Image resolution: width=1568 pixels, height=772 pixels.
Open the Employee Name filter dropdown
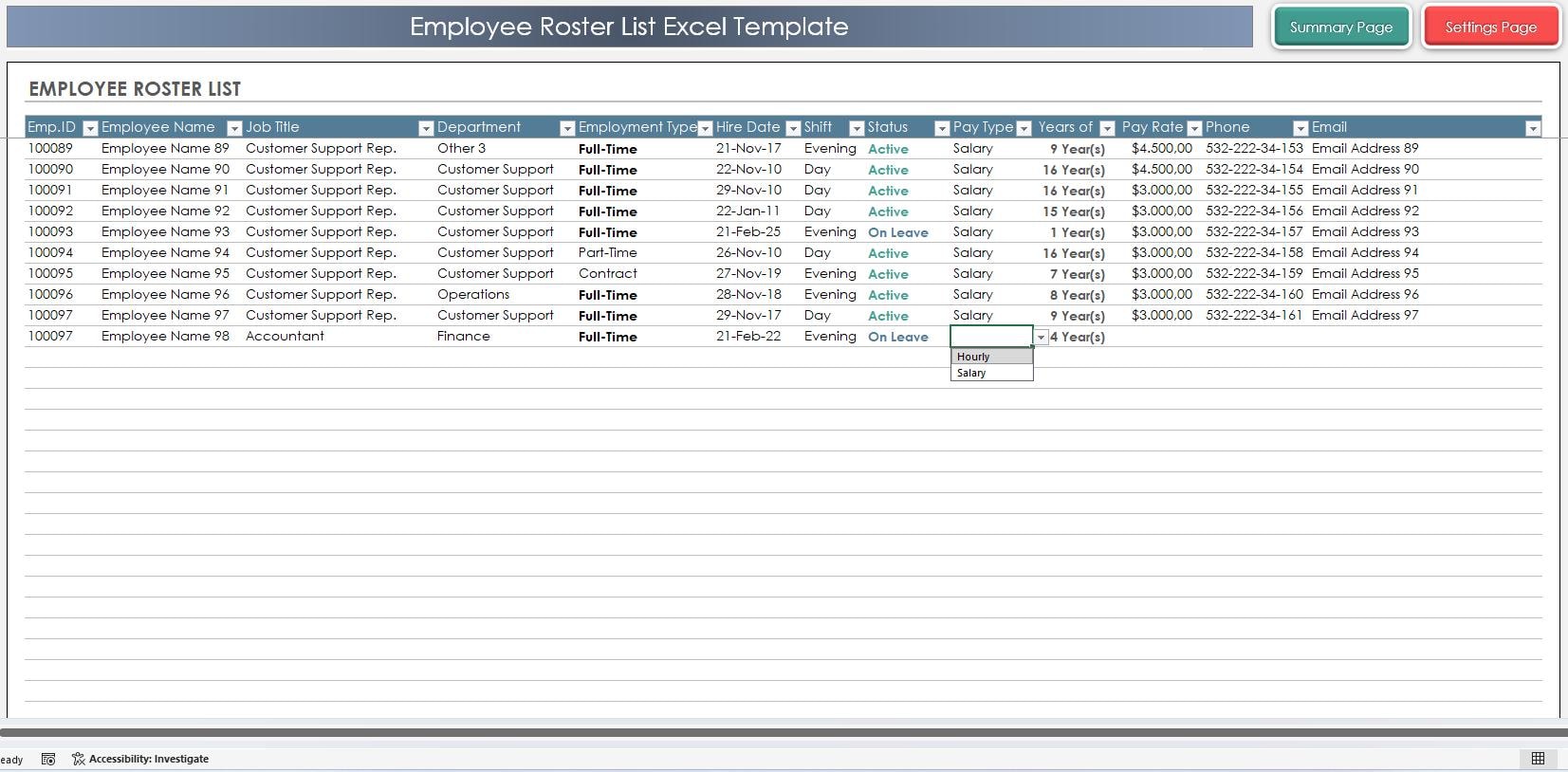pyautogui.click(x=234, y=128)
